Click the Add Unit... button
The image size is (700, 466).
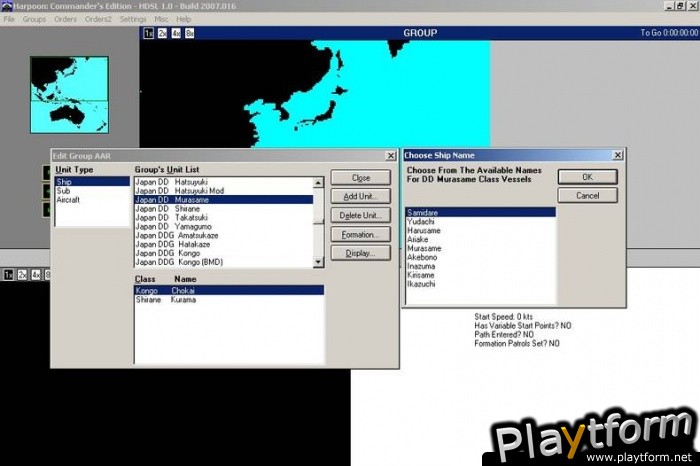pyautogui.click(x=361, y=196)
